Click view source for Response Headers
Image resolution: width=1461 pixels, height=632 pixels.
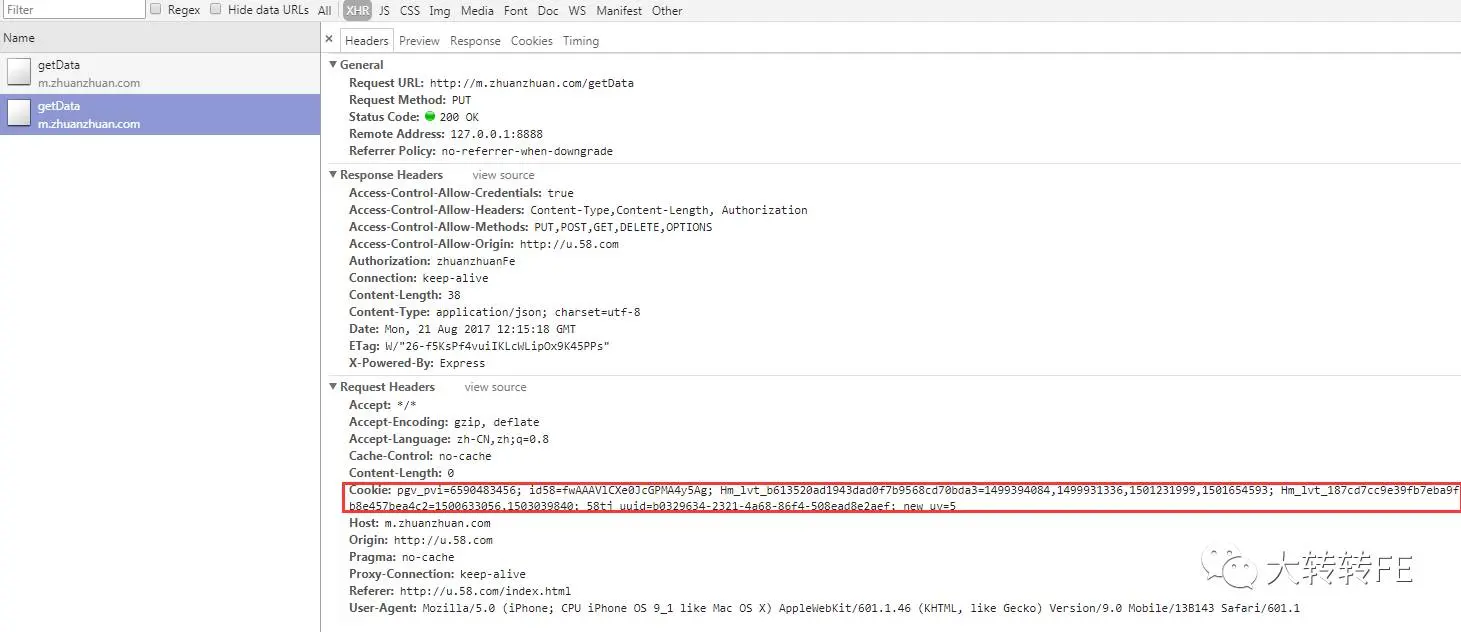click(x=503, y=175)
